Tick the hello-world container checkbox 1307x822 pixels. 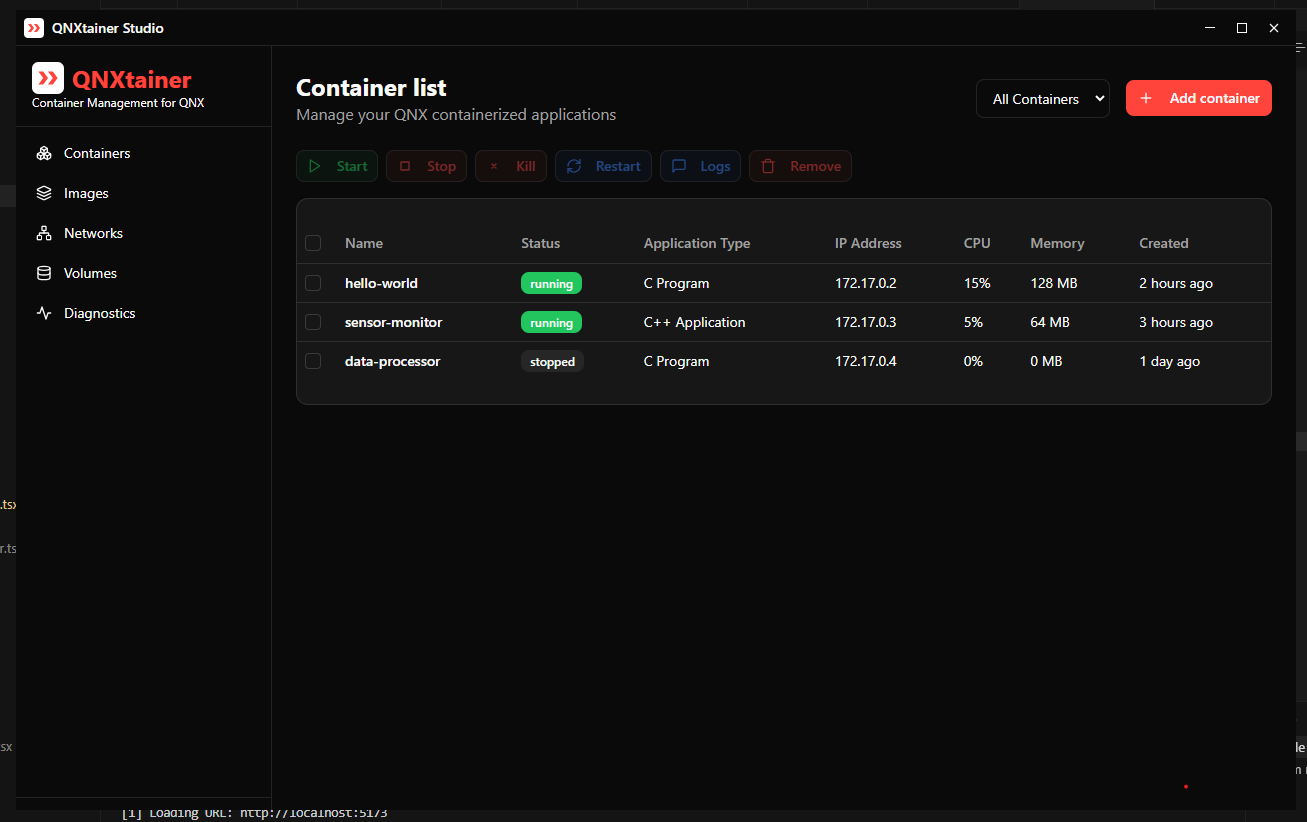[x=313, y=283]
